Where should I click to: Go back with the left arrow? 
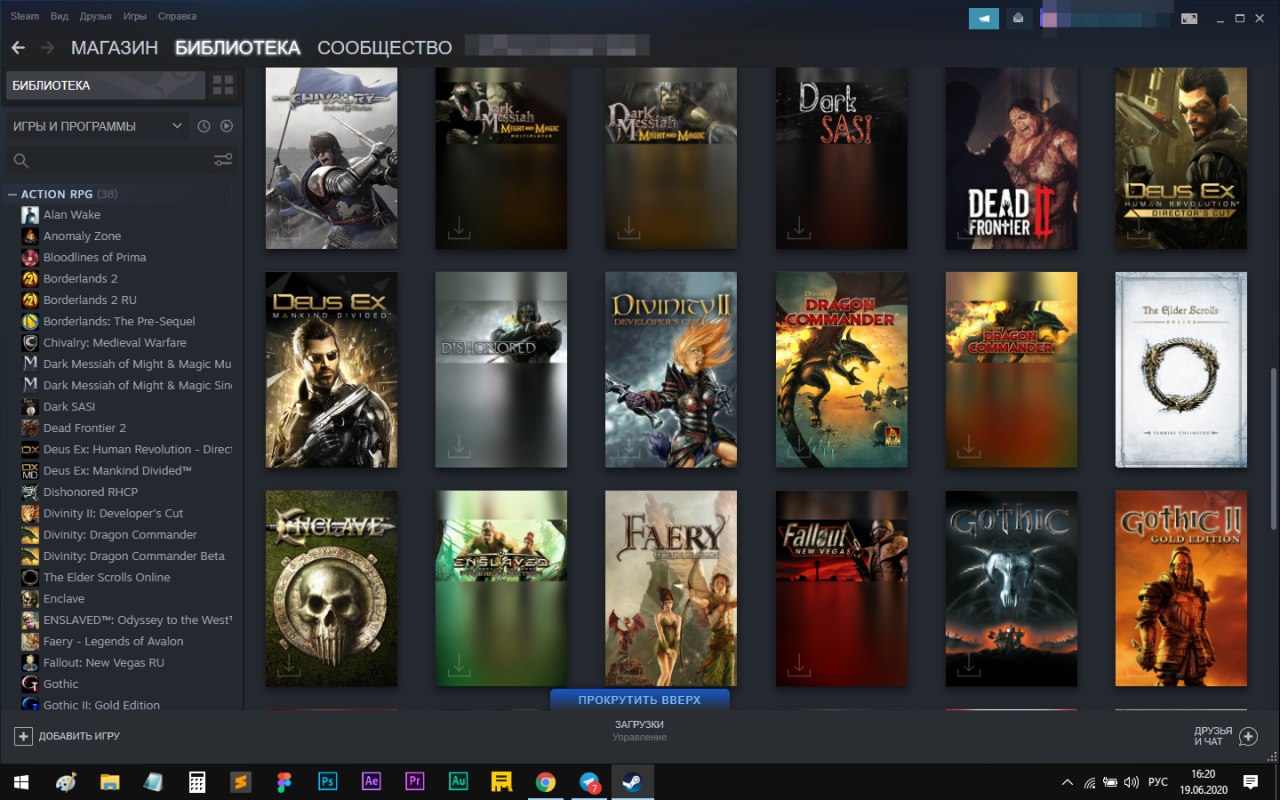[x=18, y=47]
